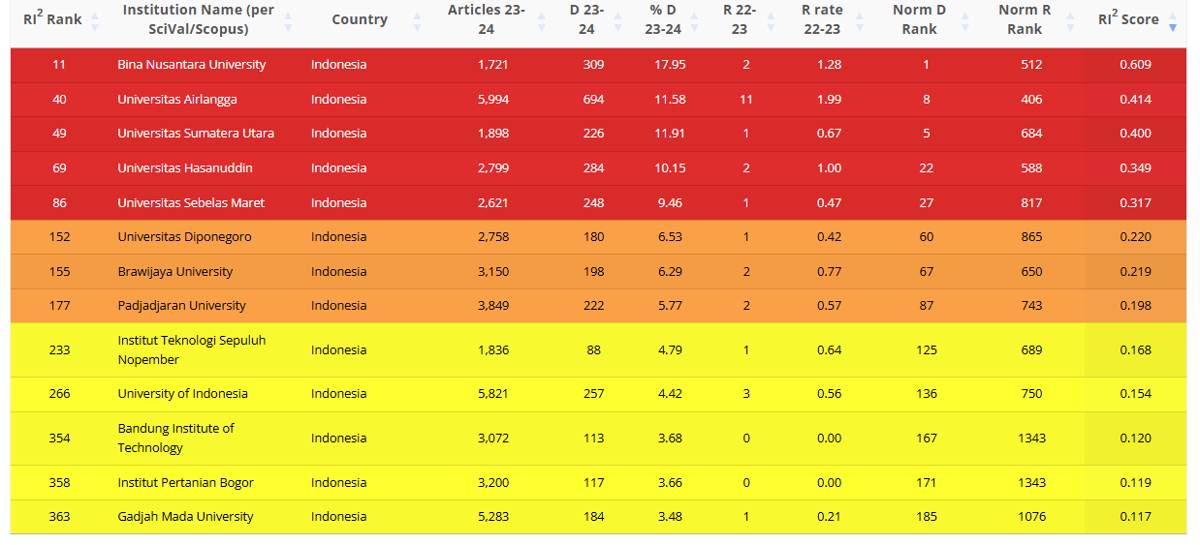Sort table by Country column header

pos(359,19)
